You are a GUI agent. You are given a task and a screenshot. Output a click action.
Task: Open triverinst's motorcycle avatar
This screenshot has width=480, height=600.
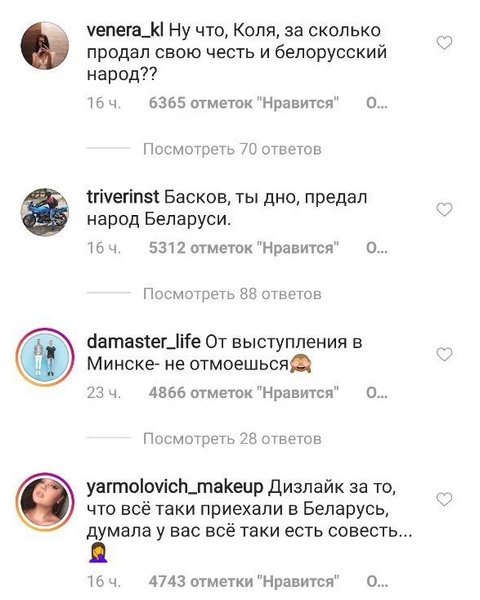pyautogui.click(x=44, y=212)
